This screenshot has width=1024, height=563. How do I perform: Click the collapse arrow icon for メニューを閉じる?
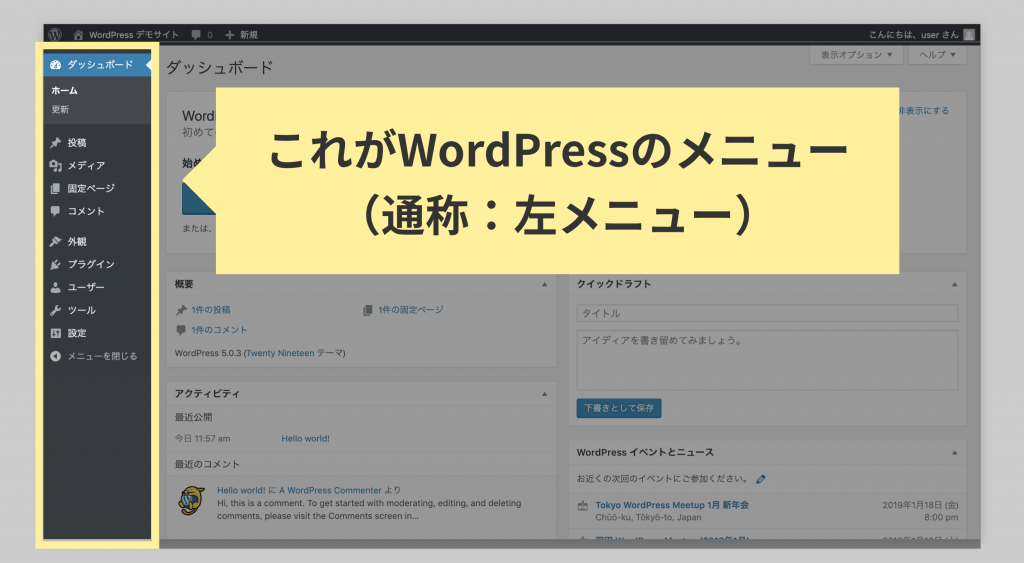pyautogui.click(x=56, y=356)
